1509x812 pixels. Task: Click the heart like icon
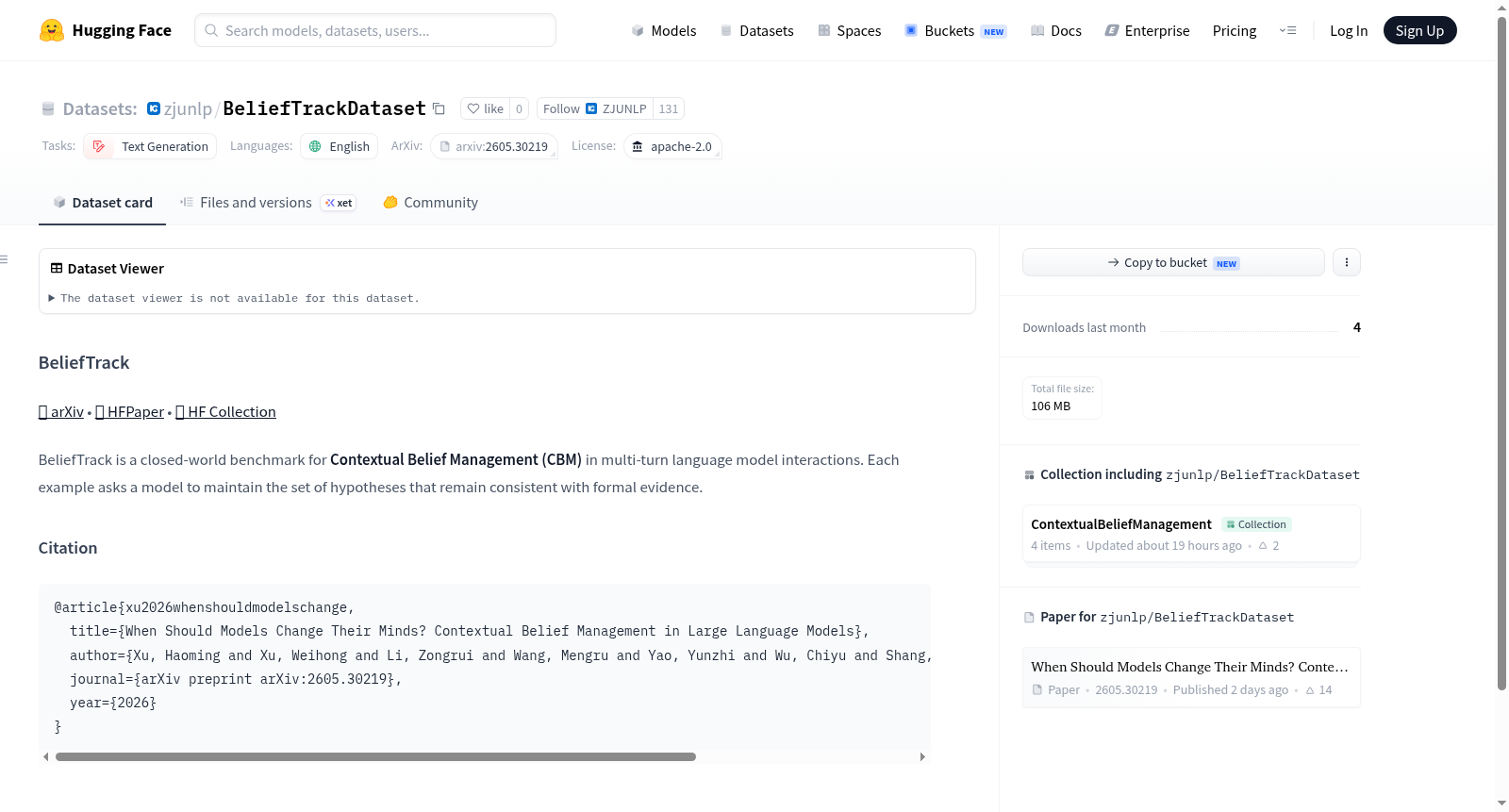[473, 108]
